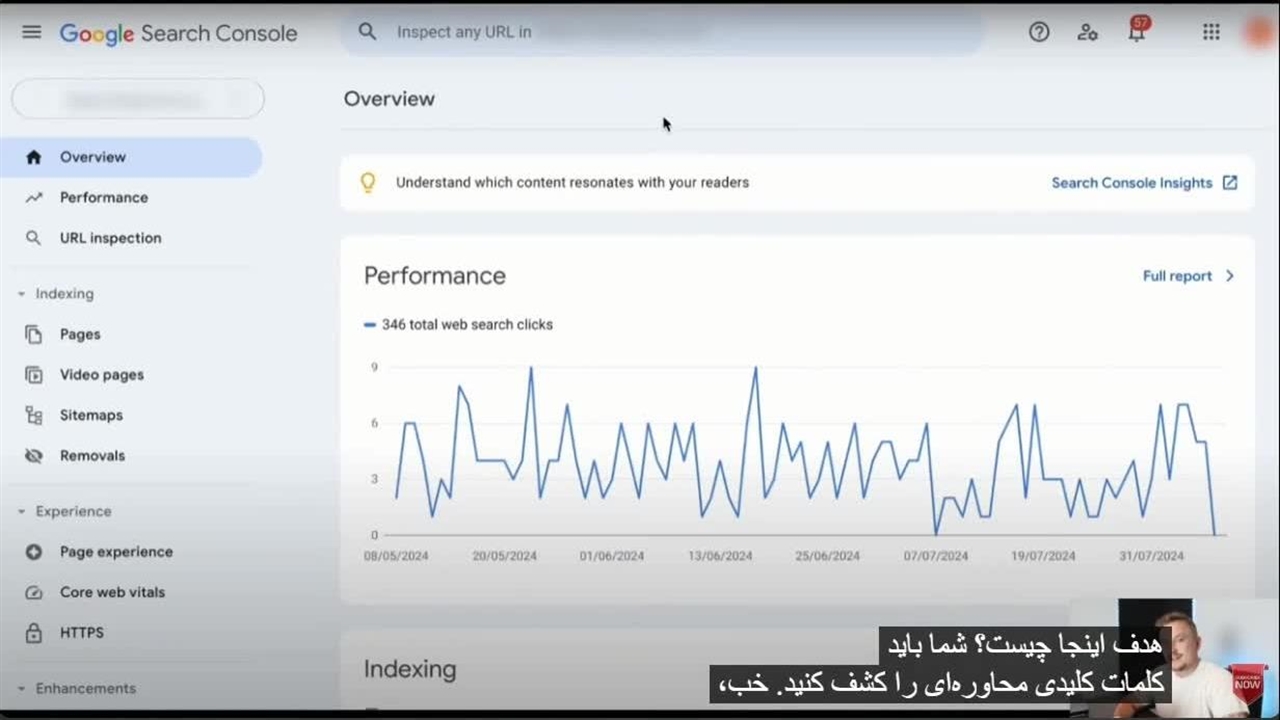Expand the Enhancements section arrow
Screen dimensions: 1280x720
coord(22,689)
